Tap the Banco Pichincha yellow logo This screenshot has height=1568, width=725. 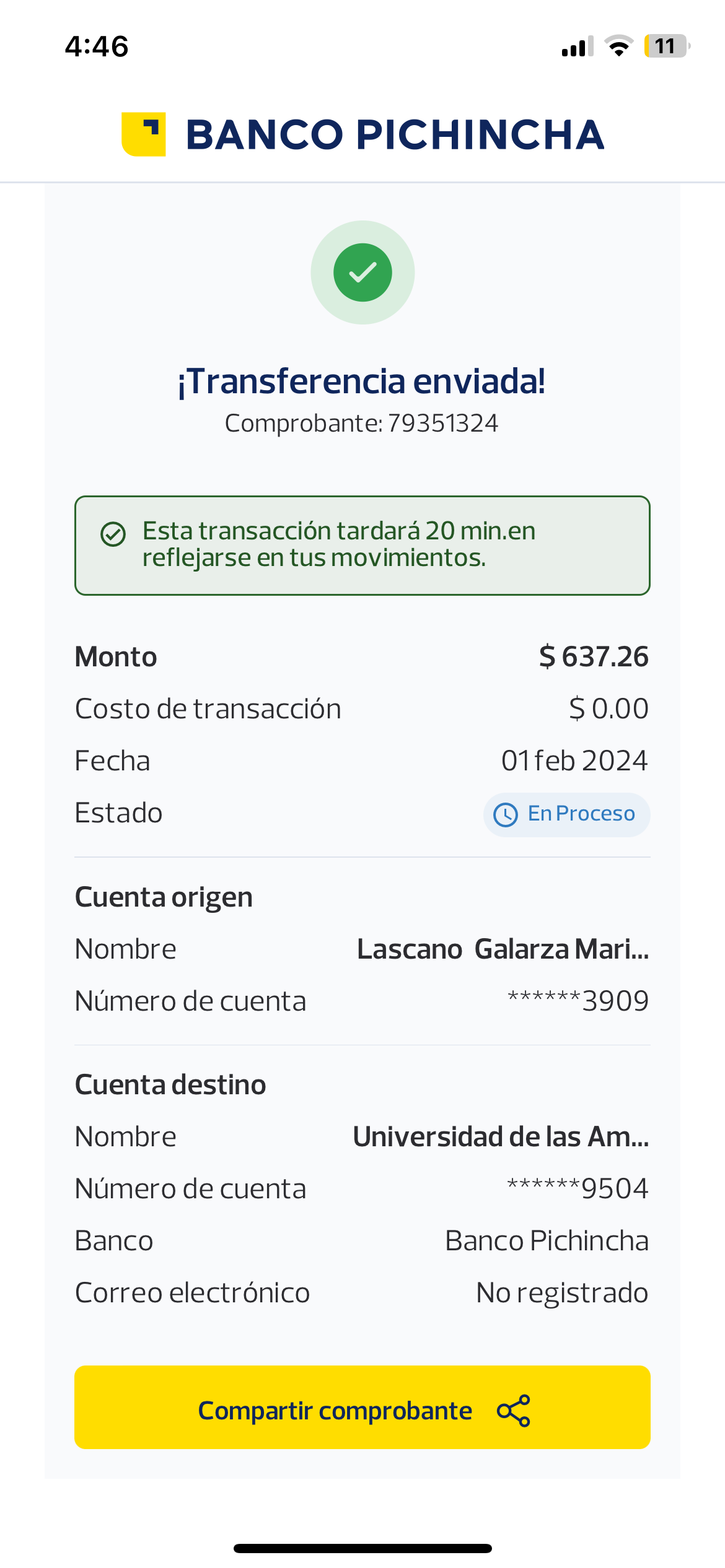click(144, 134)
